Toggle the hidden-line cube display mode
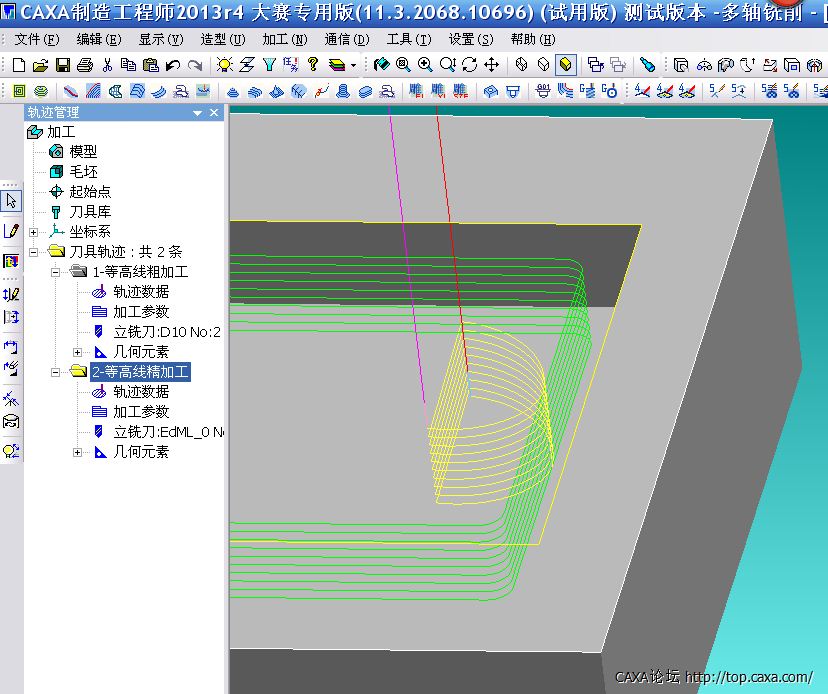 point(543,65)
